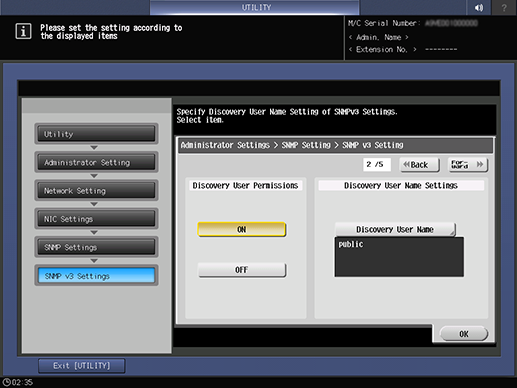Select SNMP Settings in the left panel

click(96, 247)
